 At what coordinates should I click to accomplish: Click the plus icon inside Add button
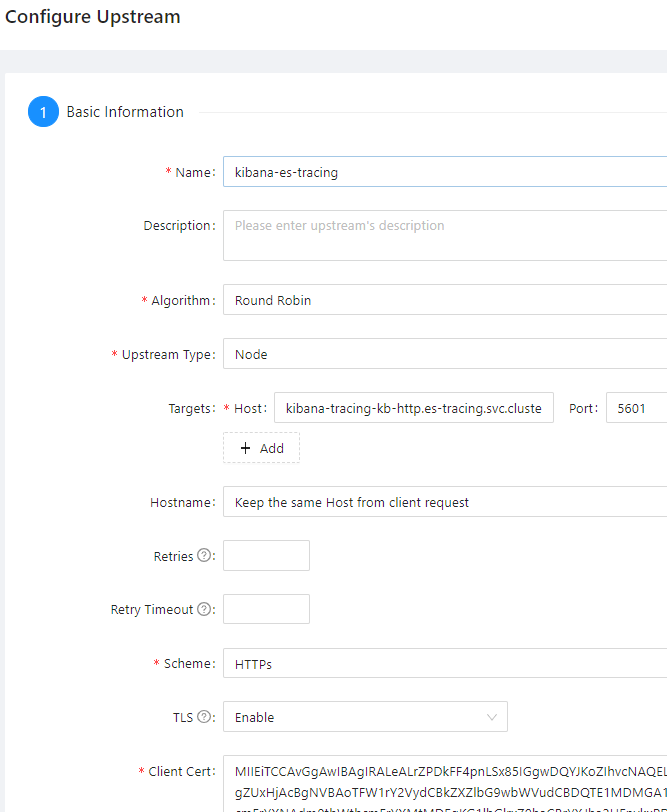click(246, 447)
